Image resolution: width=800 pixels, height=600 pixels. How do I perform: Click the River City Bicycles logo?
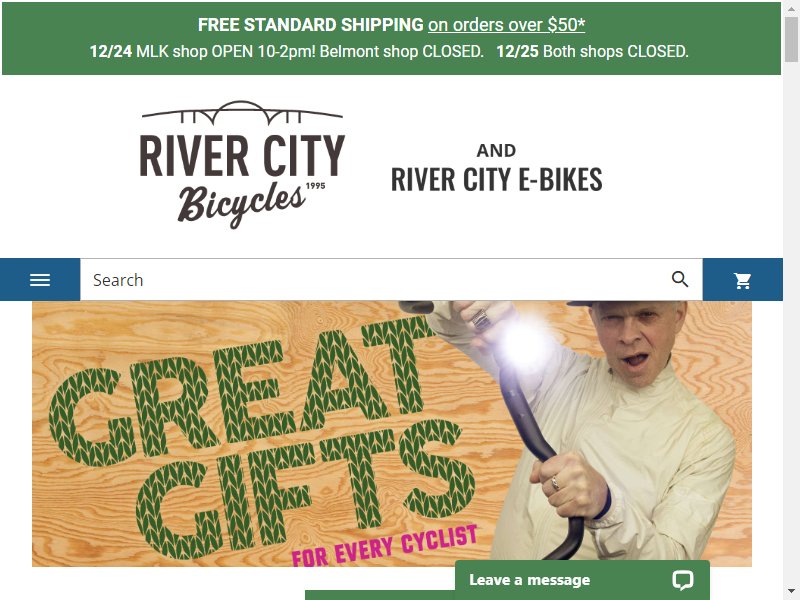coord(242,164)
